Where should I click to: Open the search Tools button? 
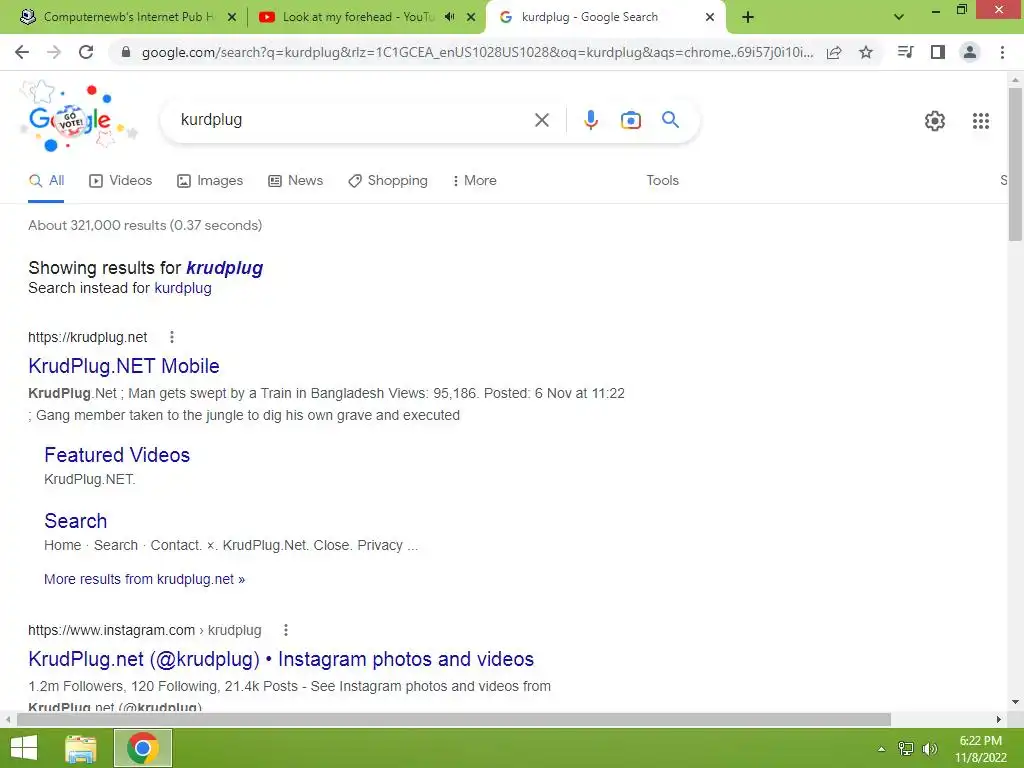point(662,181)
